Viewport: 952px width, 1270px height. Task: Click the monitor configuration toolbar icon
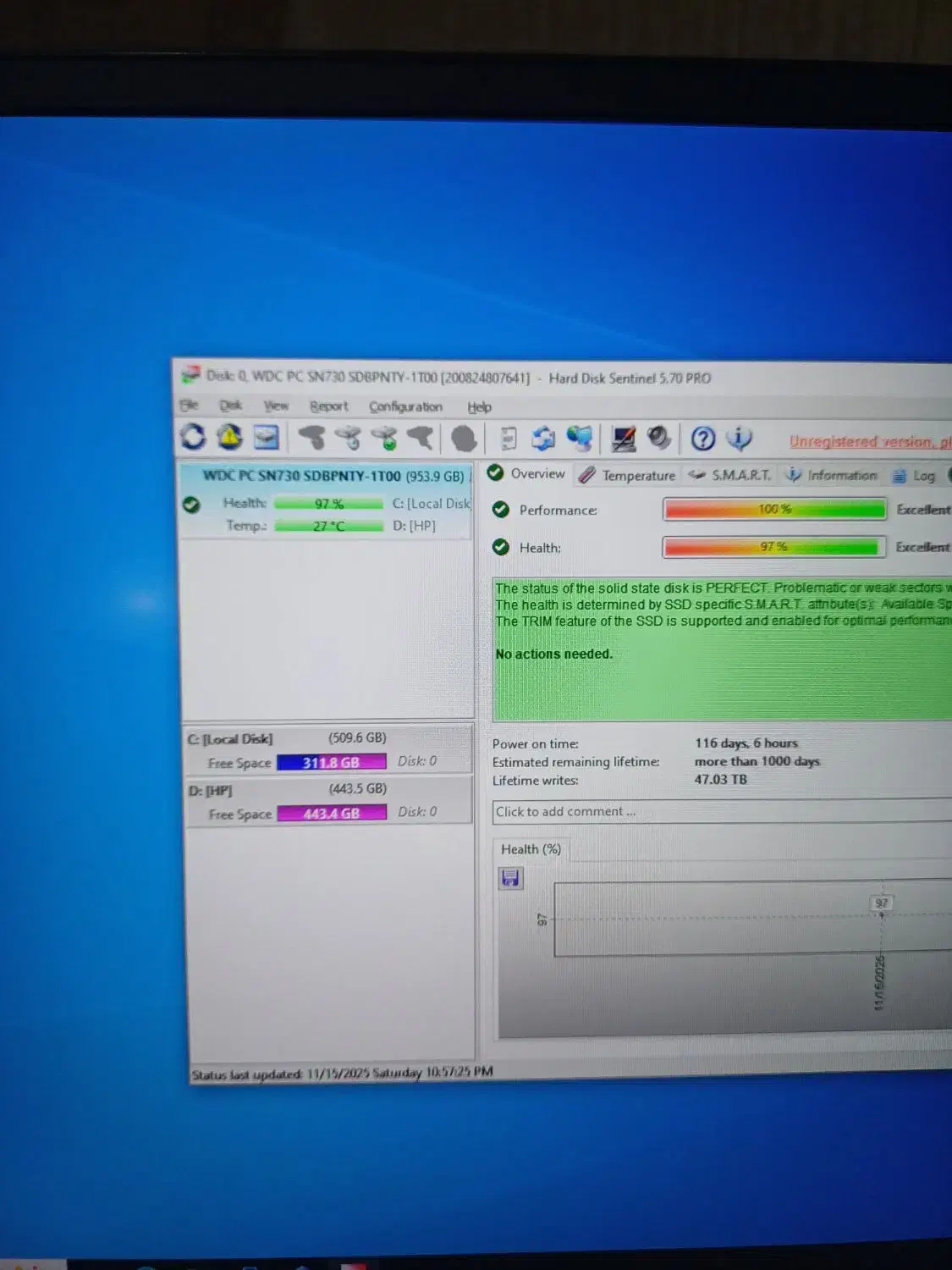pyautogui.click(x=624, y=439)
